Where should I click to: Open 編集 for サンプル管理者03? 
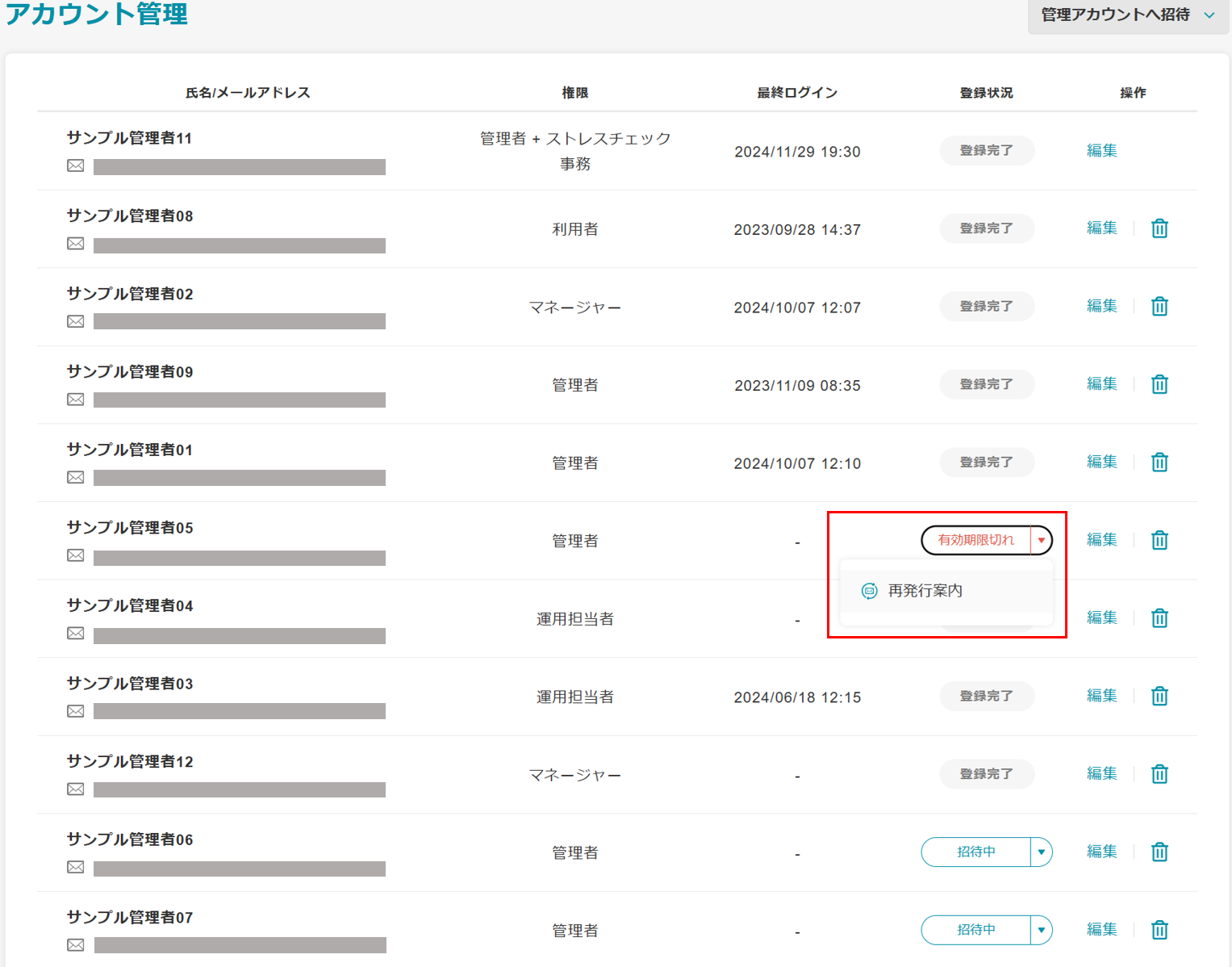(1101, 696)
